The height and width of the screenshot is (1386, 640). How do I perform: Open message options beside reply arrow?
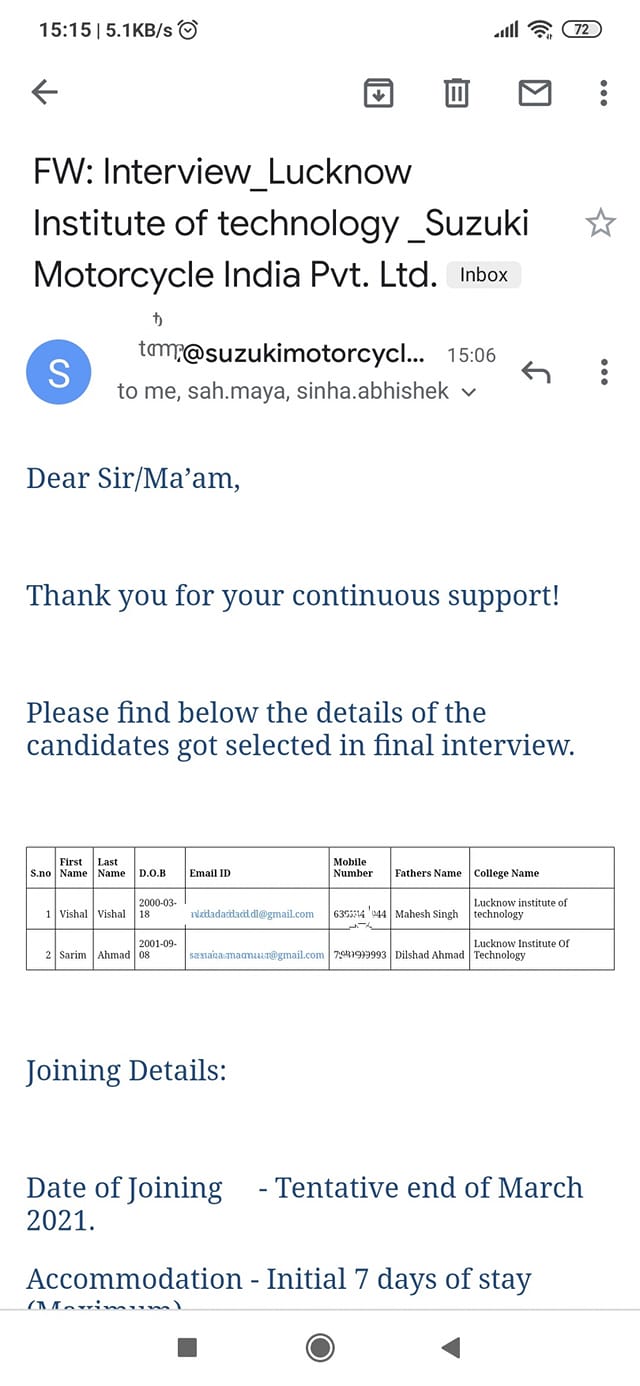[x=604, y=372]
